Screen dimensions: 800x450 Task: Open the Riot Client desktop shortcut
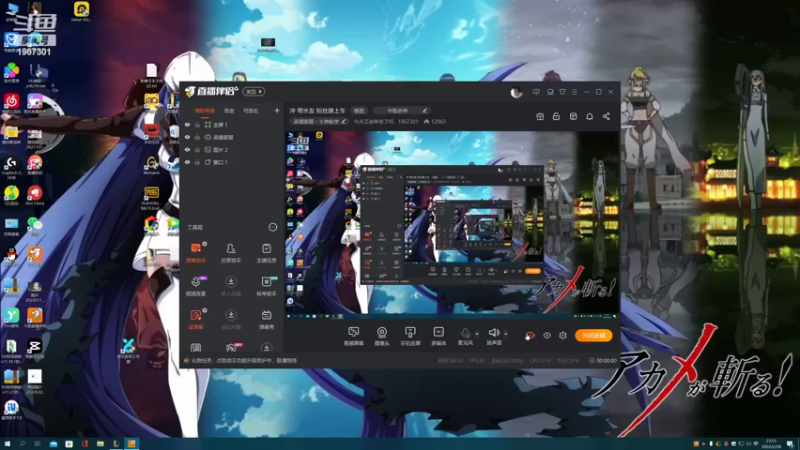click(35, 195)
